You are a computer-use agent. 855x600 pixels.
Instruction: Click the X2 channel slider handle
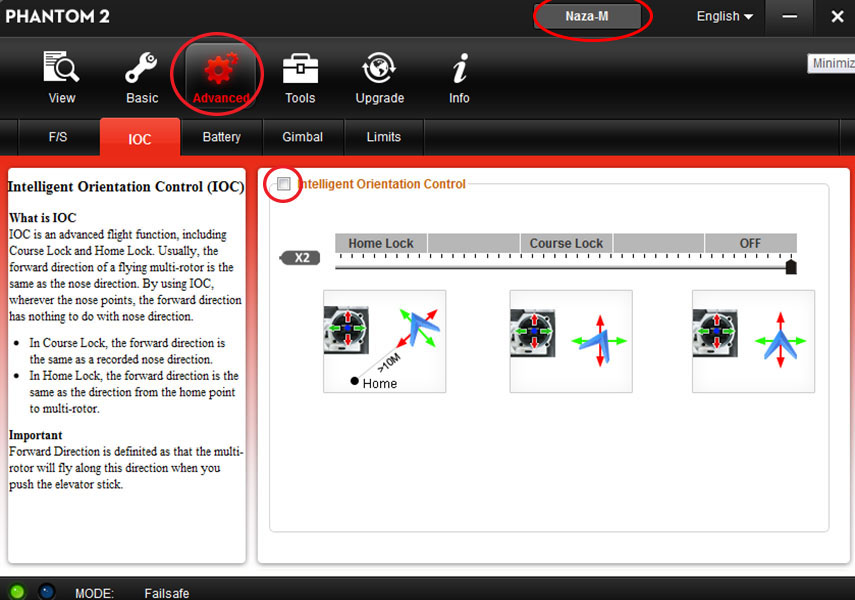pyautogui.click(x=791, y=267)
